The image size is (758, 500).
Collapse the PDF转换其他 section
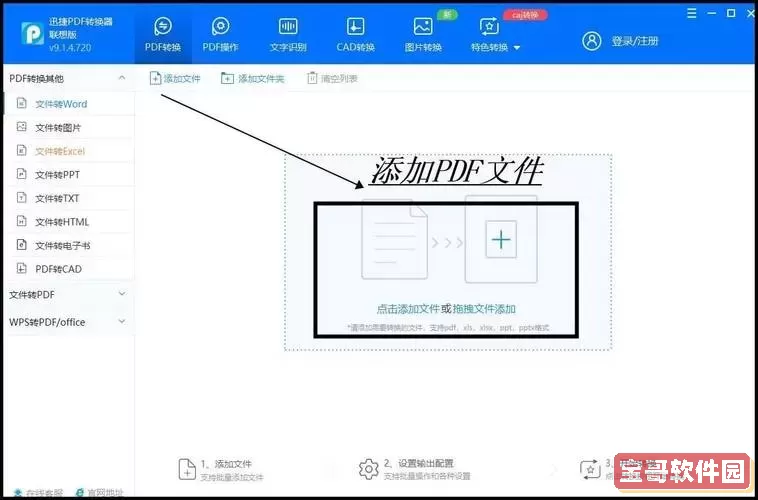(x=122, y=78)
